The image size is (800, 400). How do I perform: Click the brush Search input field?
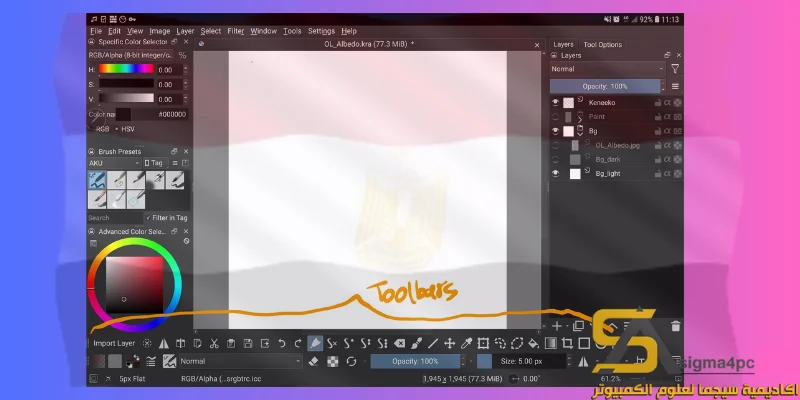115,218
